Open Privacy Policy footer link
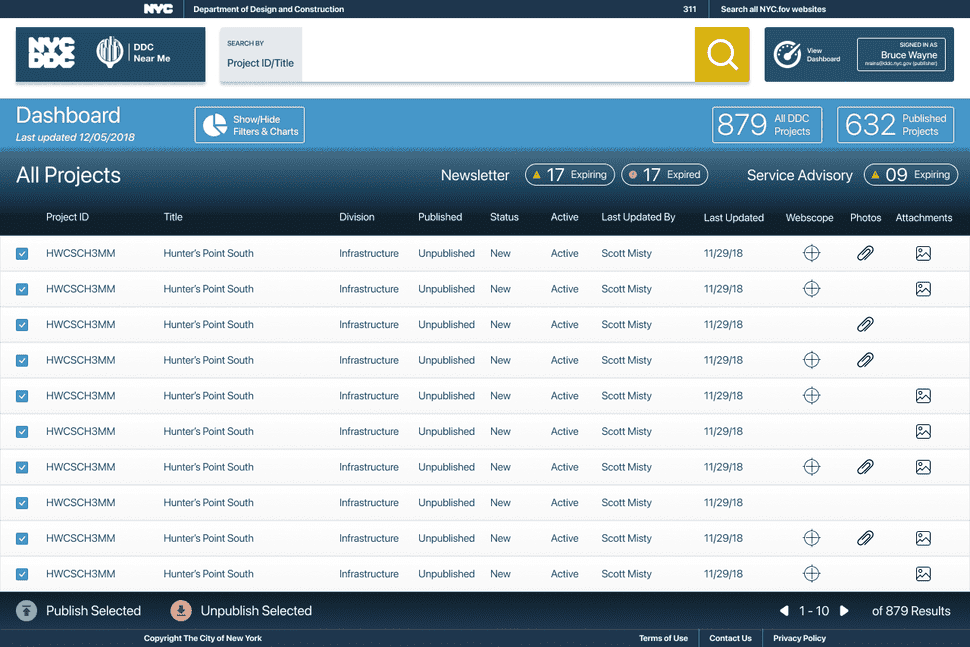The image size is (970, 647). pos(799,638)
